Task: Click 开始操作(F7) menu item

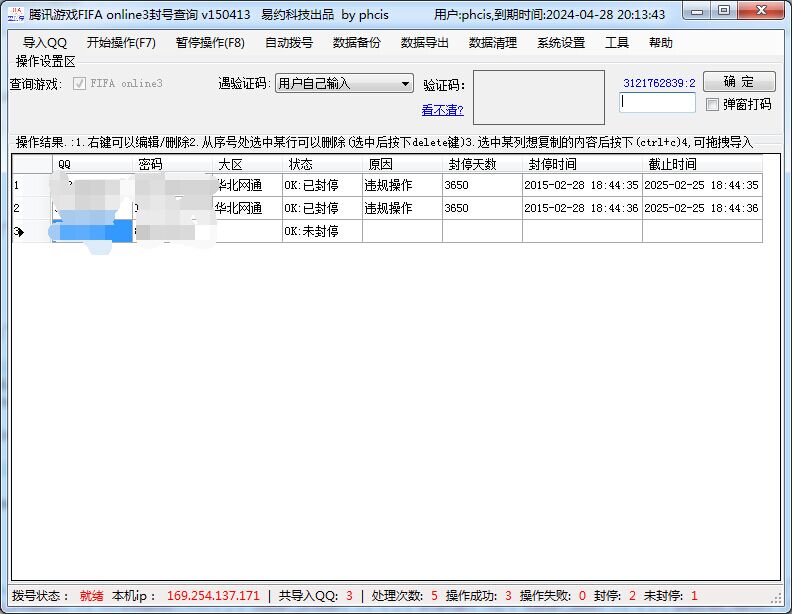Action: coord(121,43)
